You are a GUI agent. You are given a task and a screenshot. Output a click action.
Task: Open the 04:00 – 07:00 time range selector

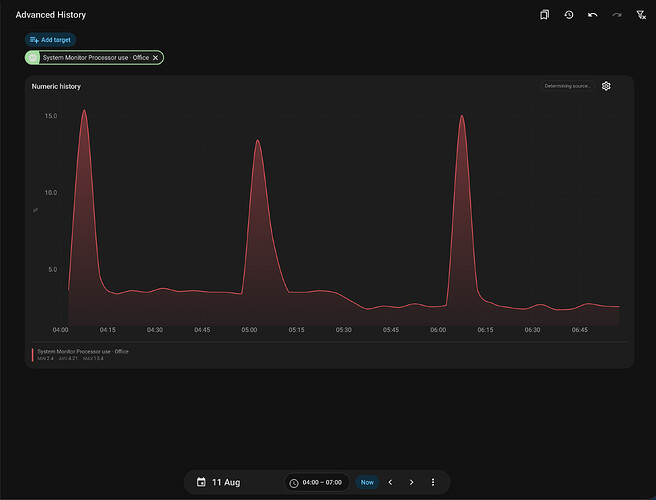(317, 482)
